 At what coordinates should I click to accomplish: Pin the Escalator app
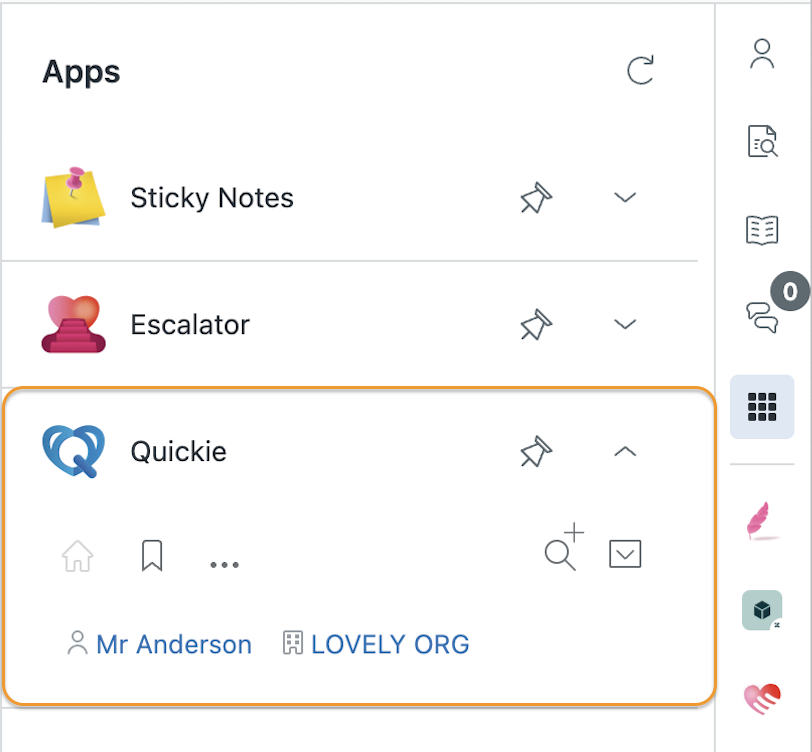(536, 324)
